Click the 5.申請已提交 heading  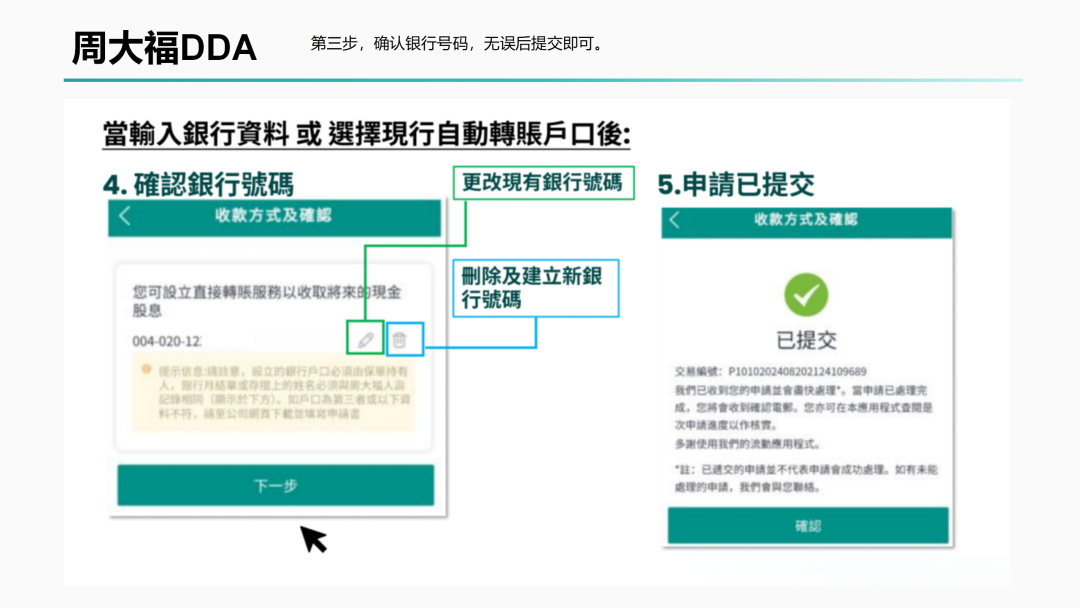736,185
